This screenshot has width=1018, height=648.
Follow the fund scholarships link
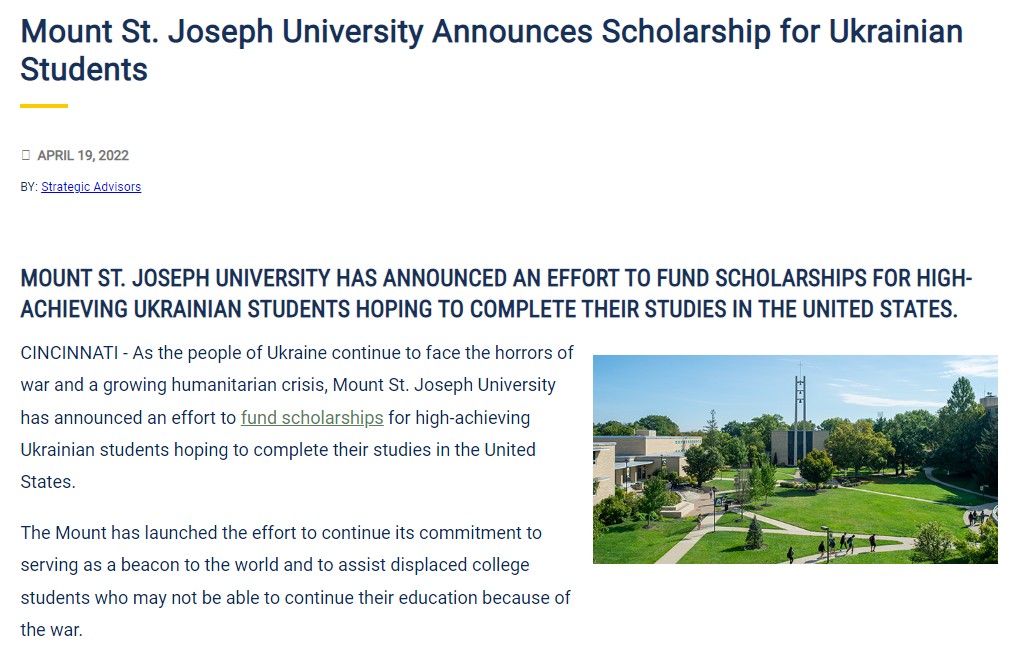312,417
